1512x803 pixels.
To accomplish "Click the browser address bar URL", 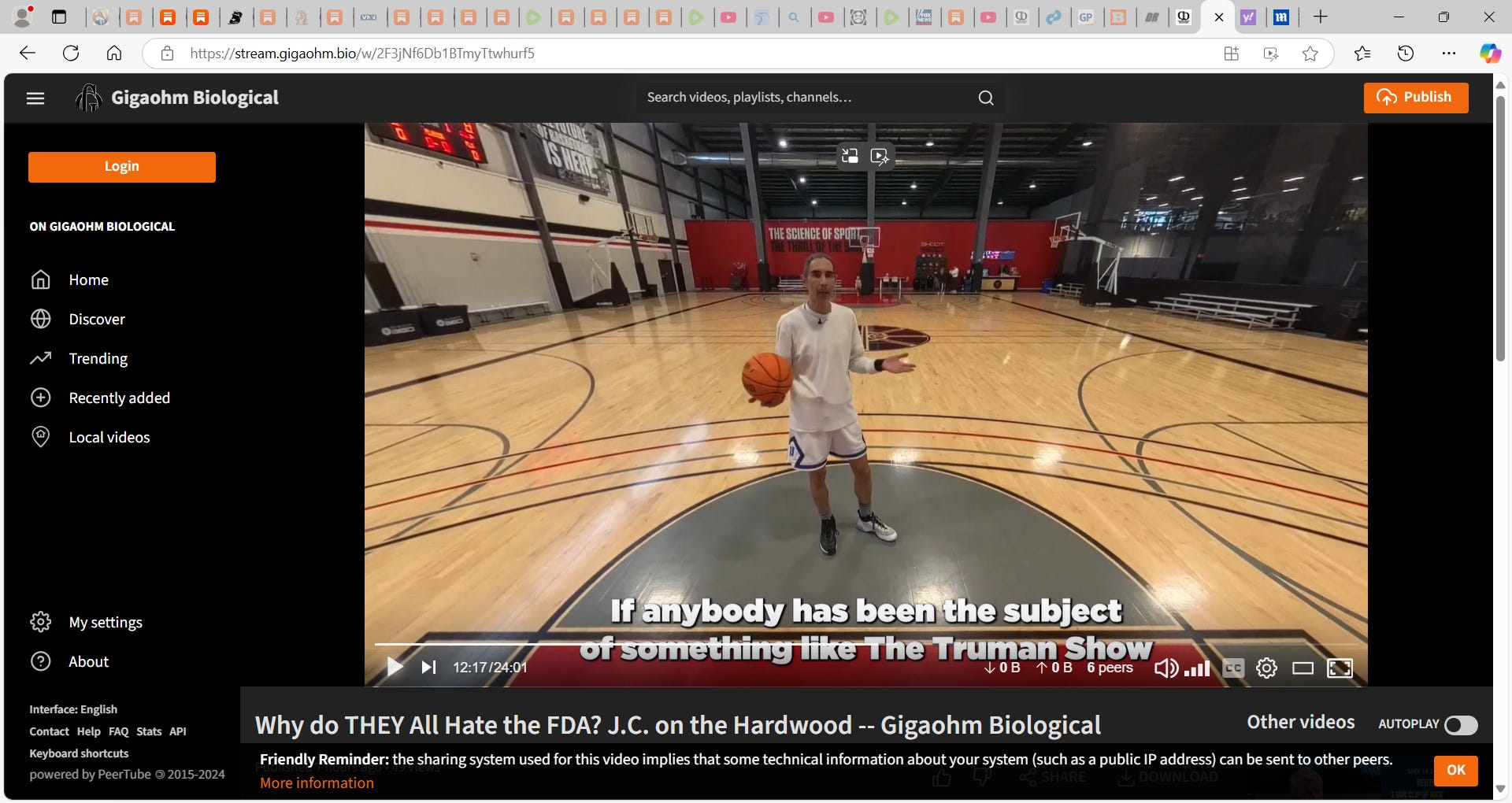I will tap(362, 54).
